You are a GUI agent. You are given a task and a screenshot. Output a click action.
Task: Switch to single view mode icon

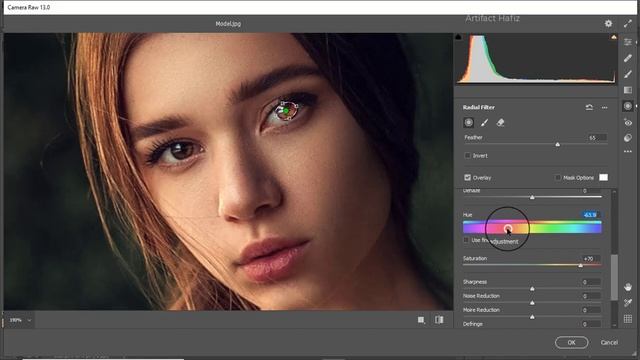tap(421, 320)
